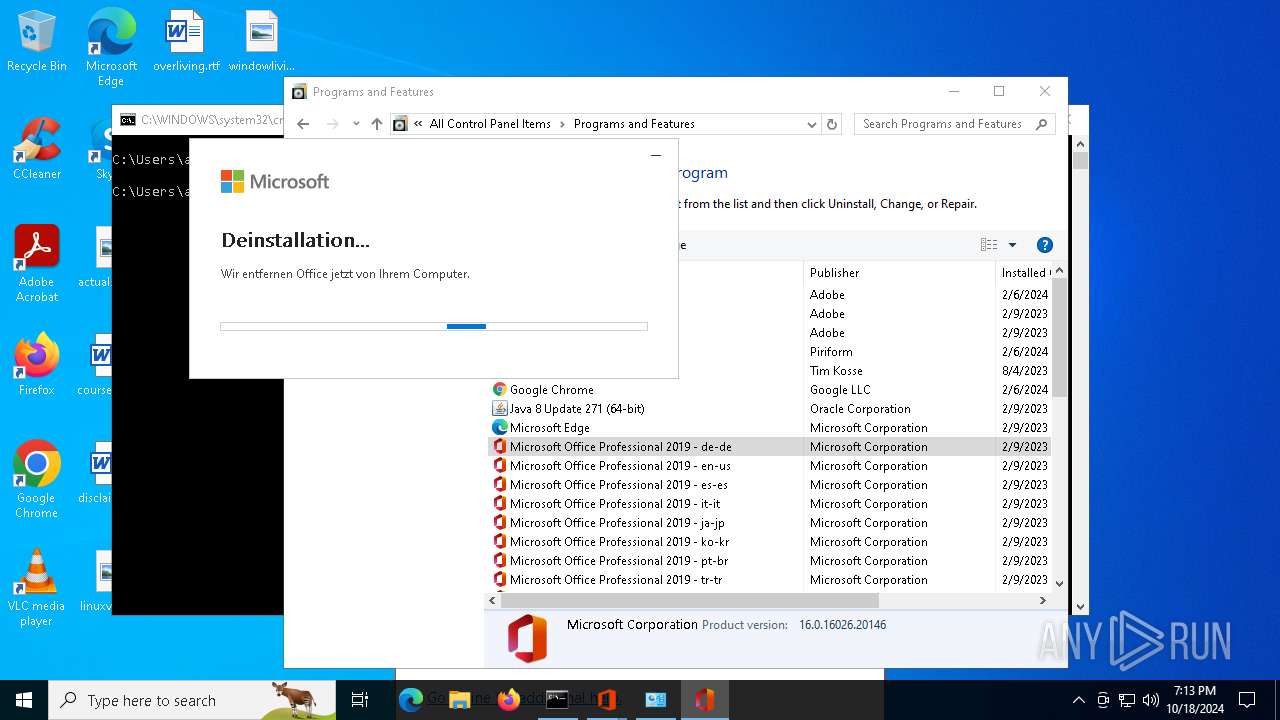This screenshot has width=1280, height=720.
Task: Click the Tim Kosse publisher cell
Action: pos(836,371)
